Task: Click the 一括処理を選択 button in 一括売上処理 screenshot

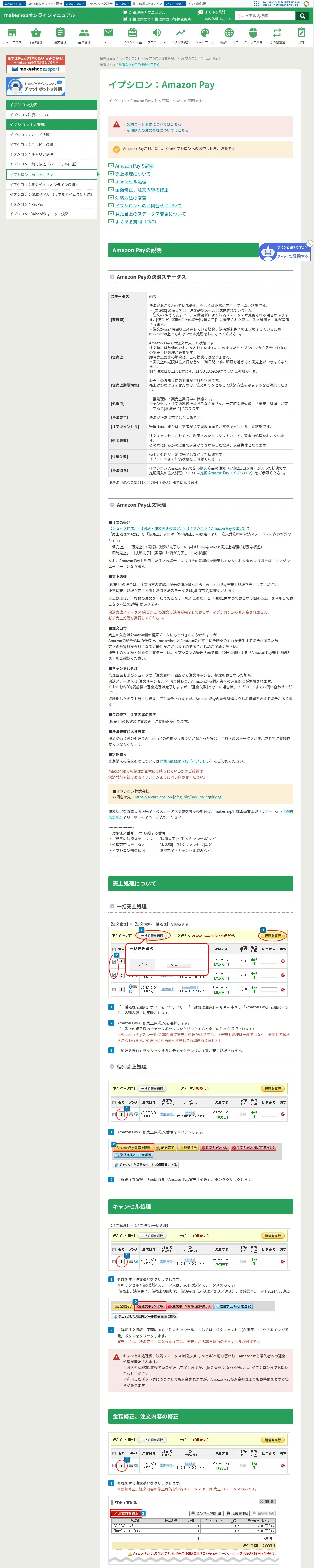Action: (x=152, y=936)
